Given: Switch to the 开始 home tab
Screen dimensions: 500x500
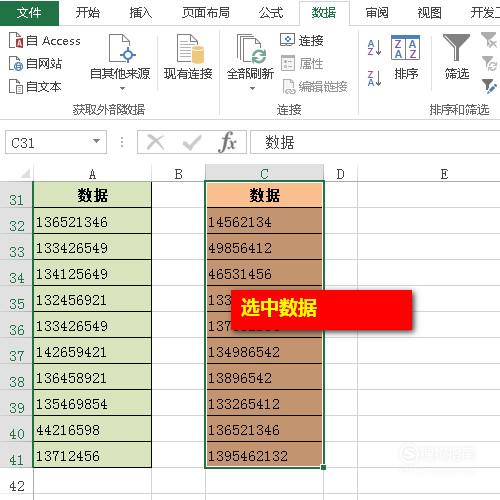Looking at the screenshot, I should [x=87, y=13].
